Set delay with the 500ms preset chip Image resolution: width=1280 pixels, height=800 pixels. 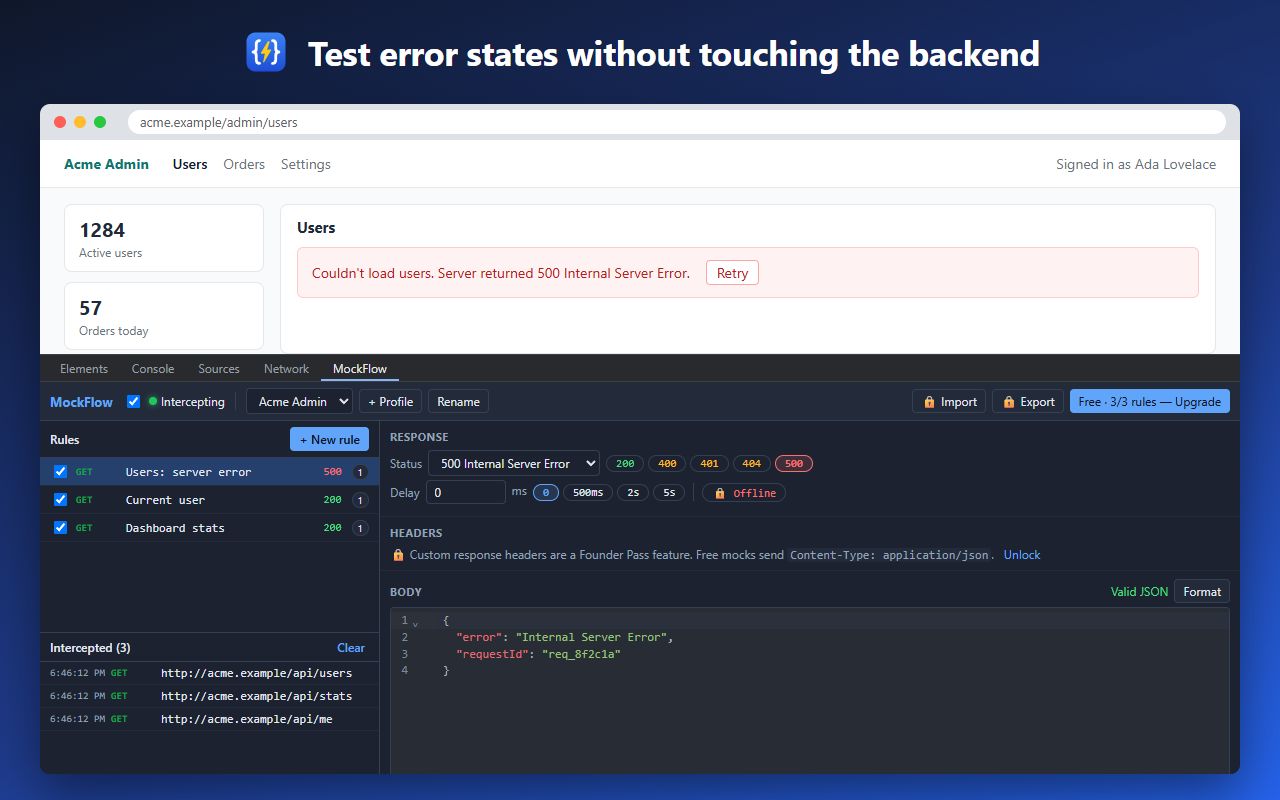pyautogui.click(x=588, y=493)
